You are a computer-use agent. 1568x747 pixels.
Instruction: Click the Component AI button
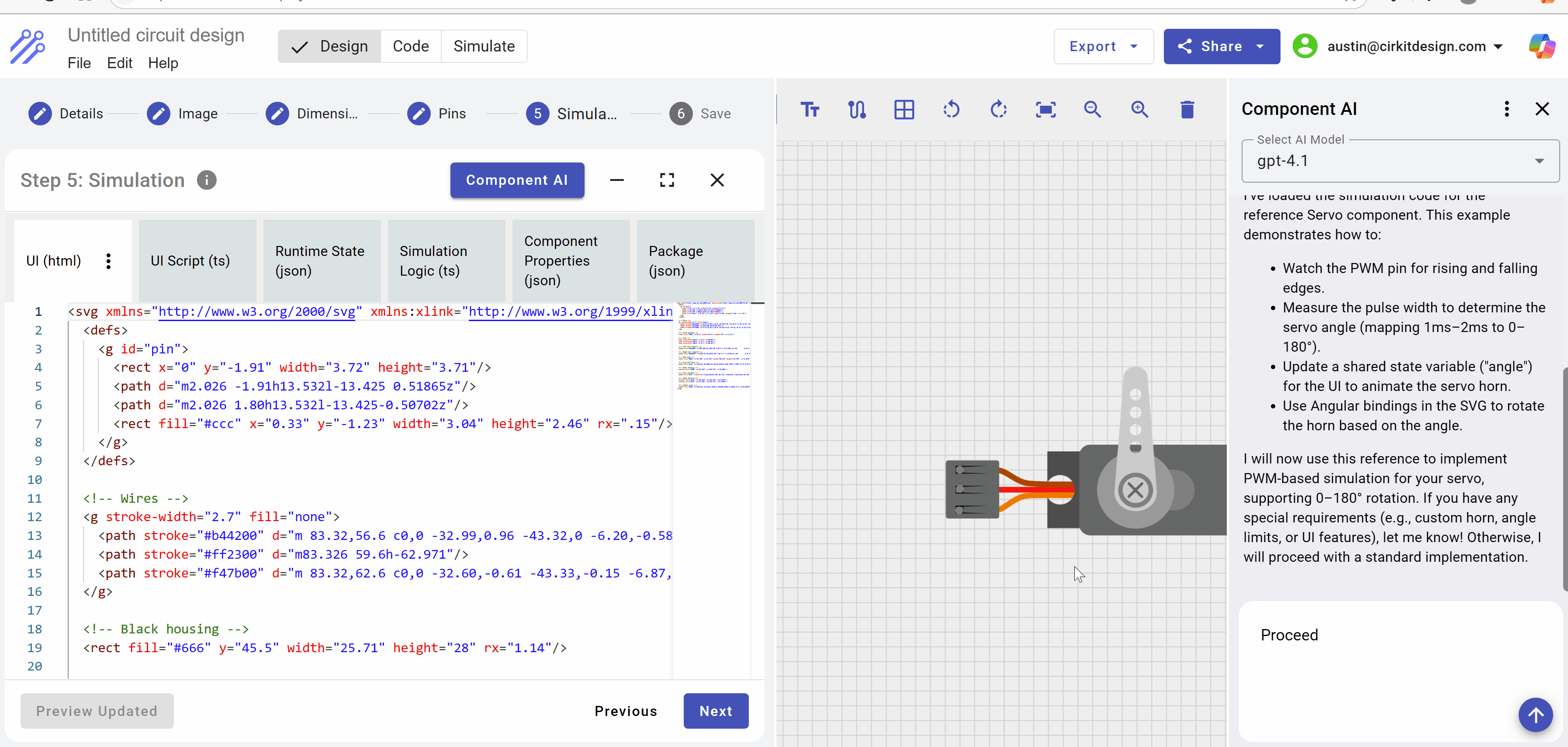click(517, 180)
